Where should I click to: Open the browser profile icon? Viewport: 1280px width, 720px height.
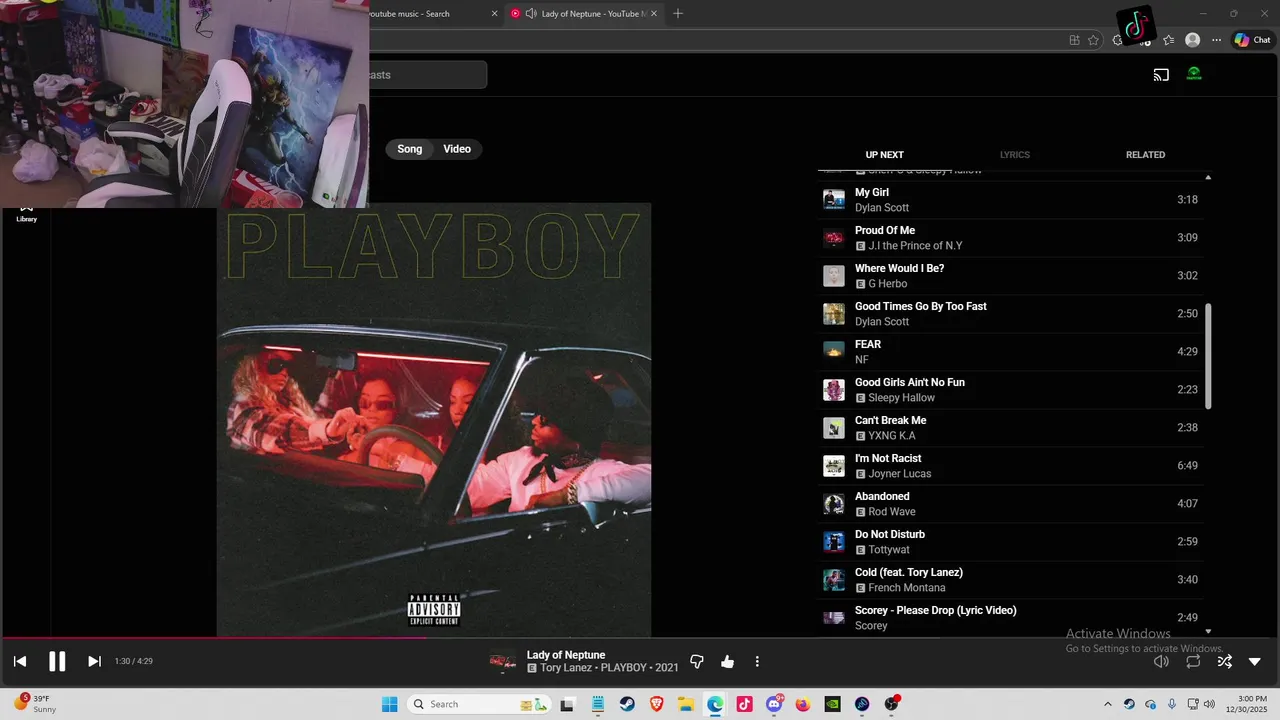(1192, 40)
